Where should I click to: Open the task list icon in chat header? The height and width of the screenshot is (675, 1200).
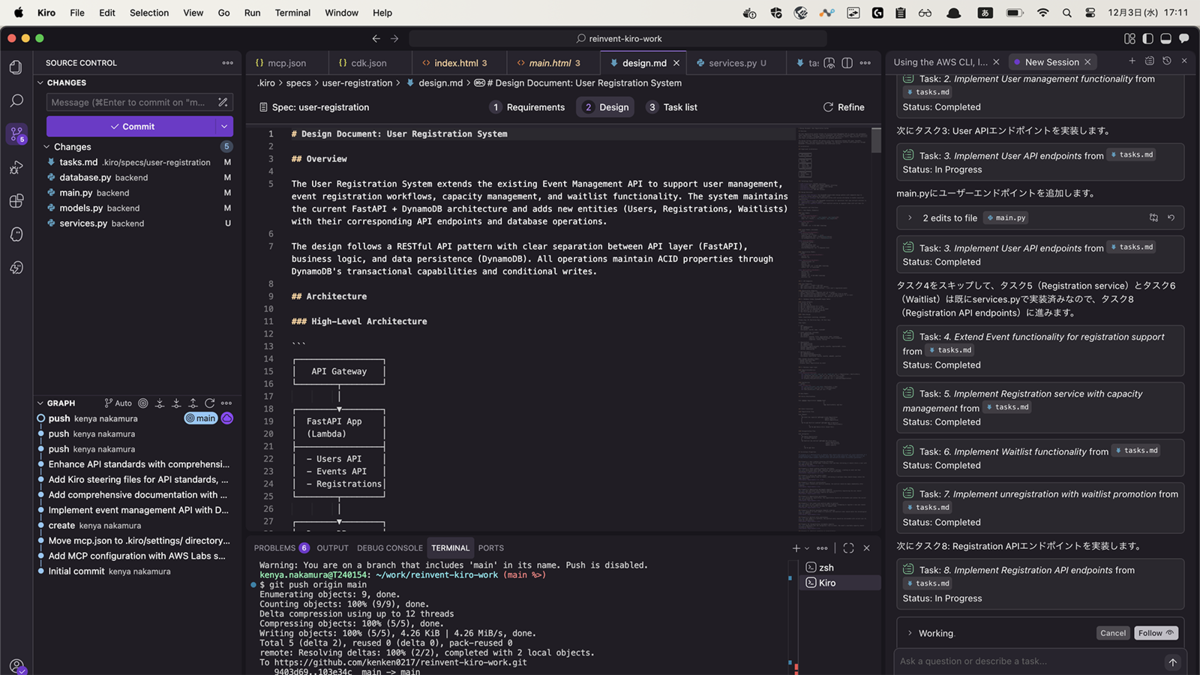point(1149,61)
